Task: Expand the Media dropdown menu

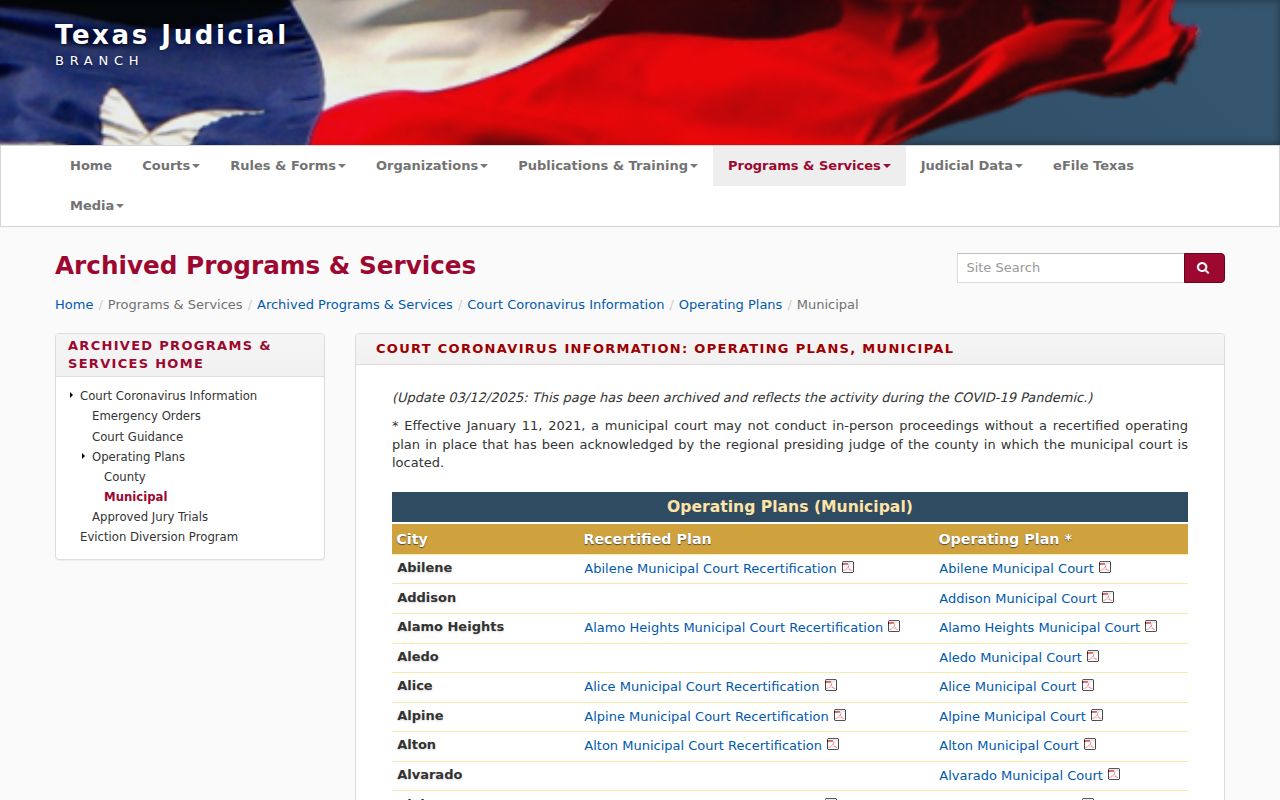Action: 97,206
